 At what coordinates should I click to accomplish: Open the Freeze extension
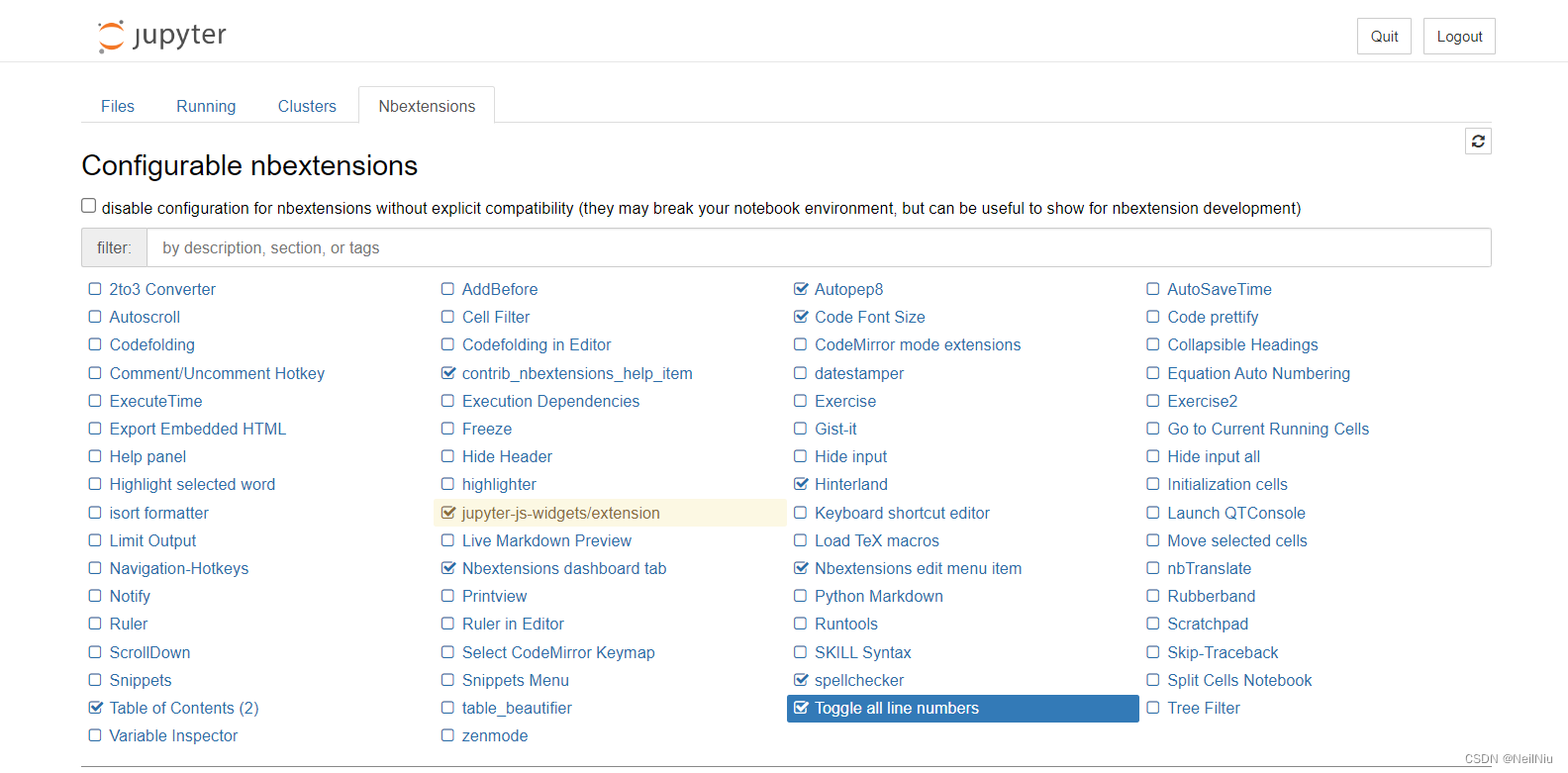pyautogui.click(x=487, y=429)
